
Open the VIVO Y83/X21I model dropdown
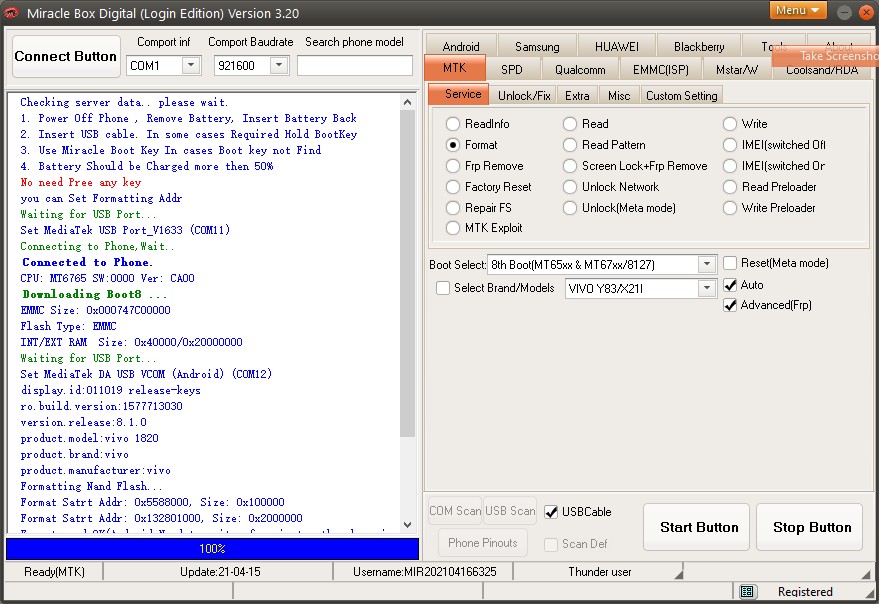point(707,288)
